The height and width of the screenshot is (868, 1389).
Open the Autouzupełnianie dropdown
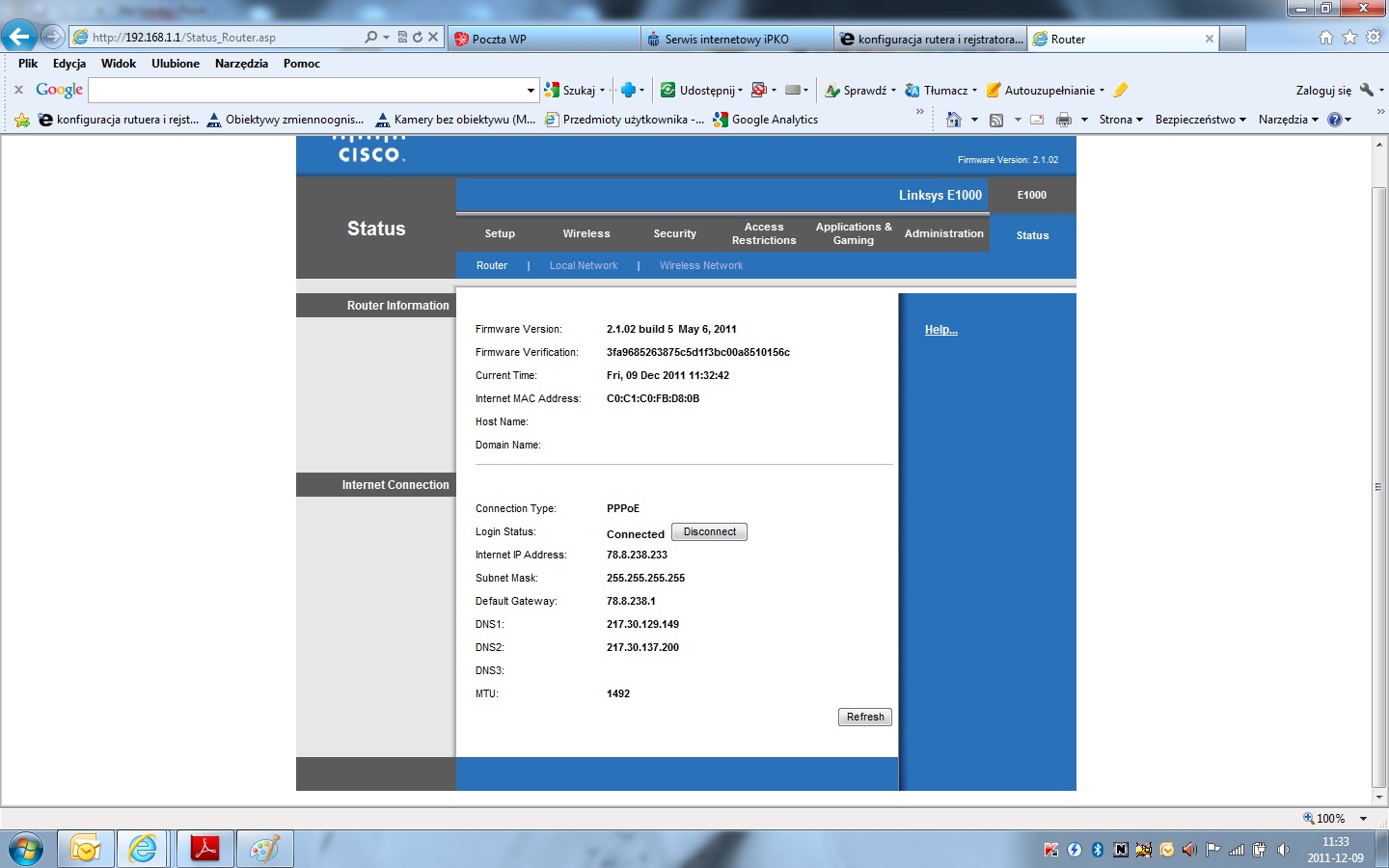pos(1102,90)
